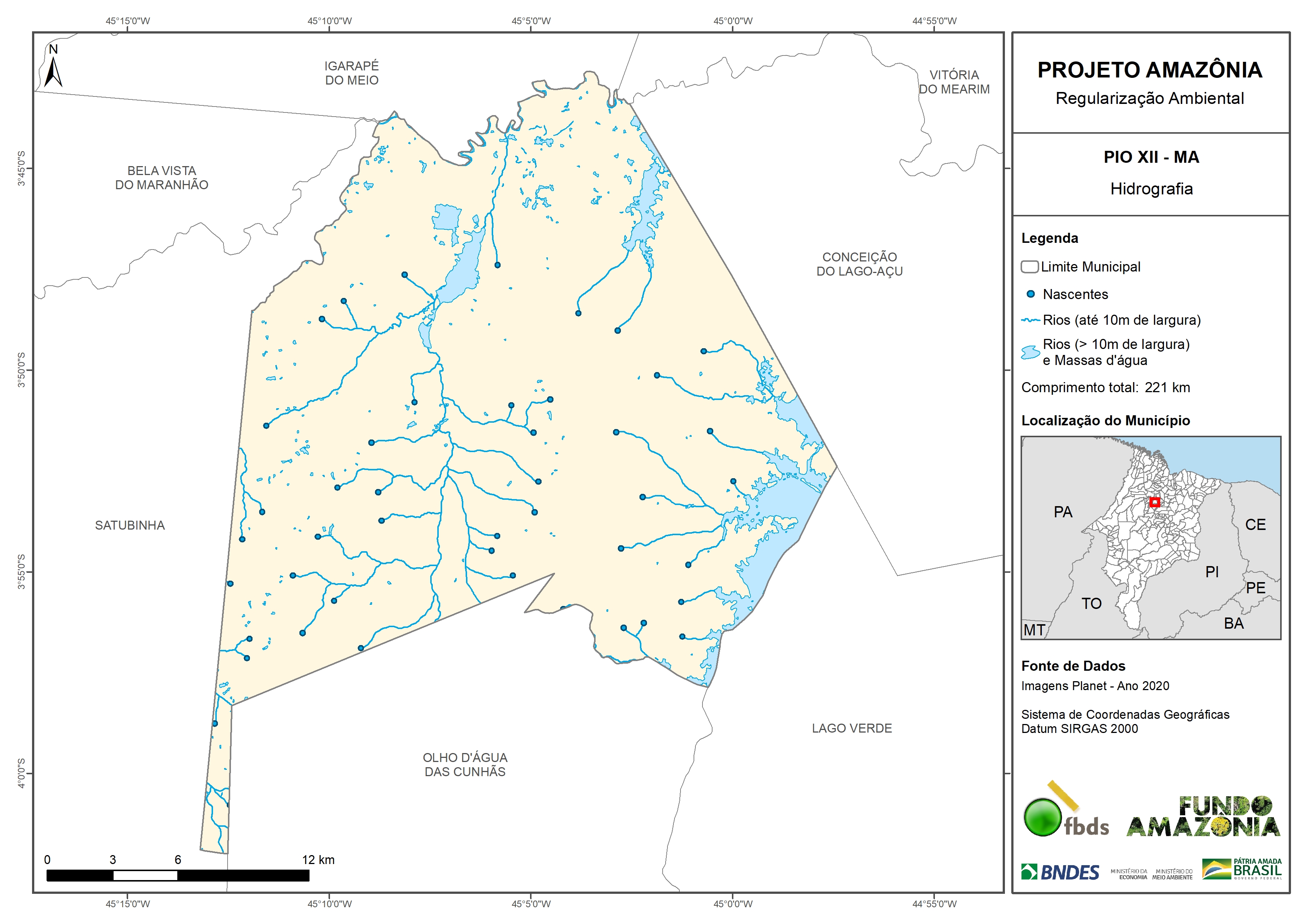
Task: Click the OLHO D'ÁGUA DAS CUNHÃS label
Action: [x=465, y=765]
